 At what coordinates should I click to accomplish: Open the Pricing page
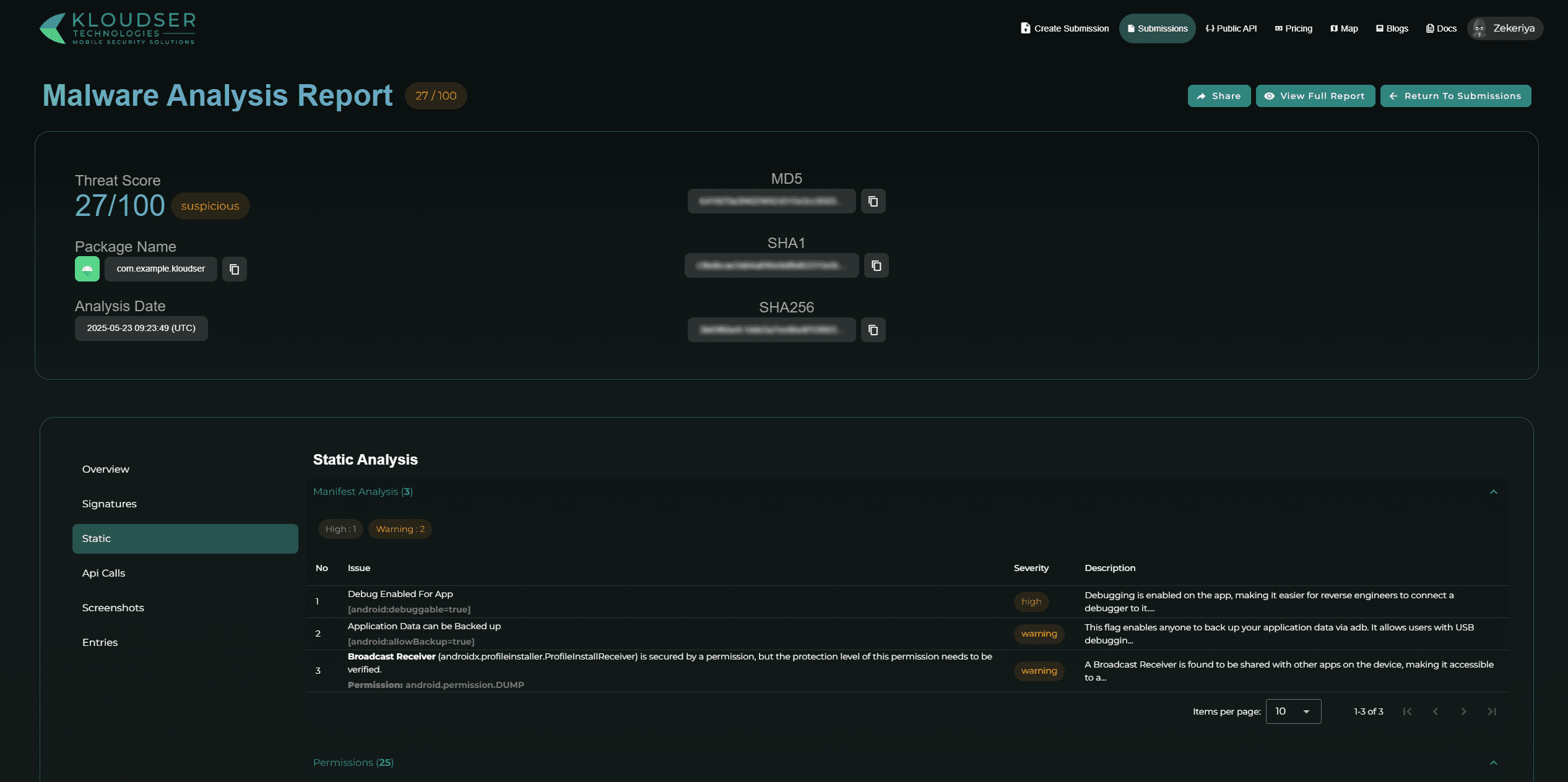pos(1293,28)
